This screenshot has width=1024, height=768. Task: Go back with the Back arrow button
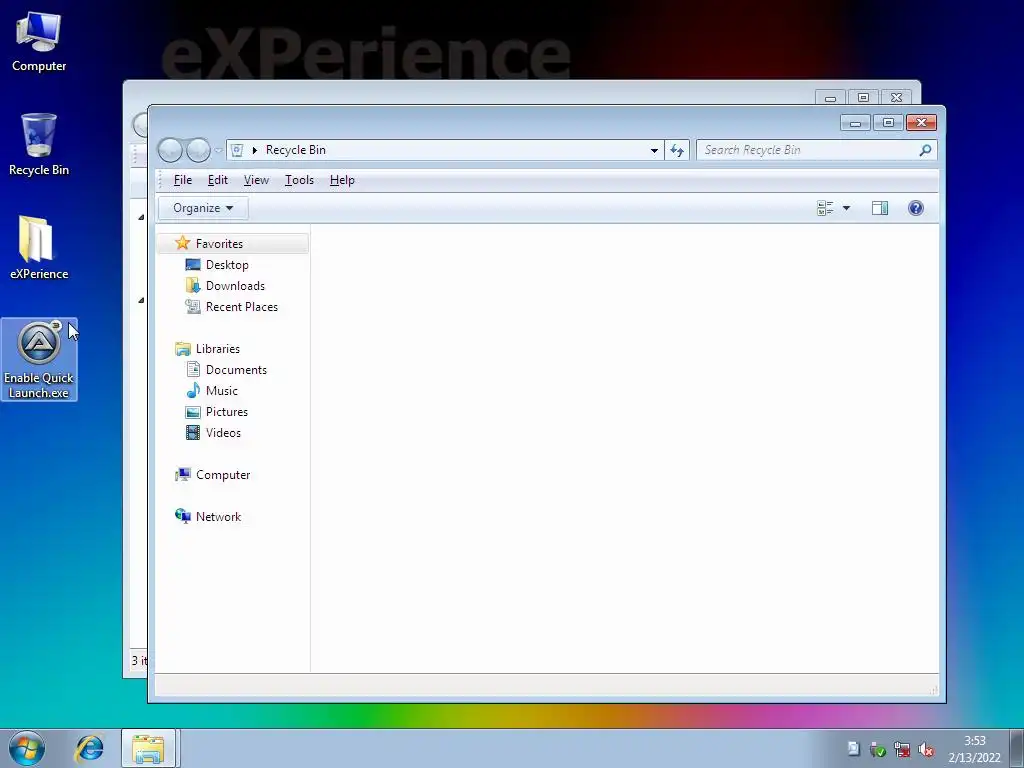(x=170, y=150)
